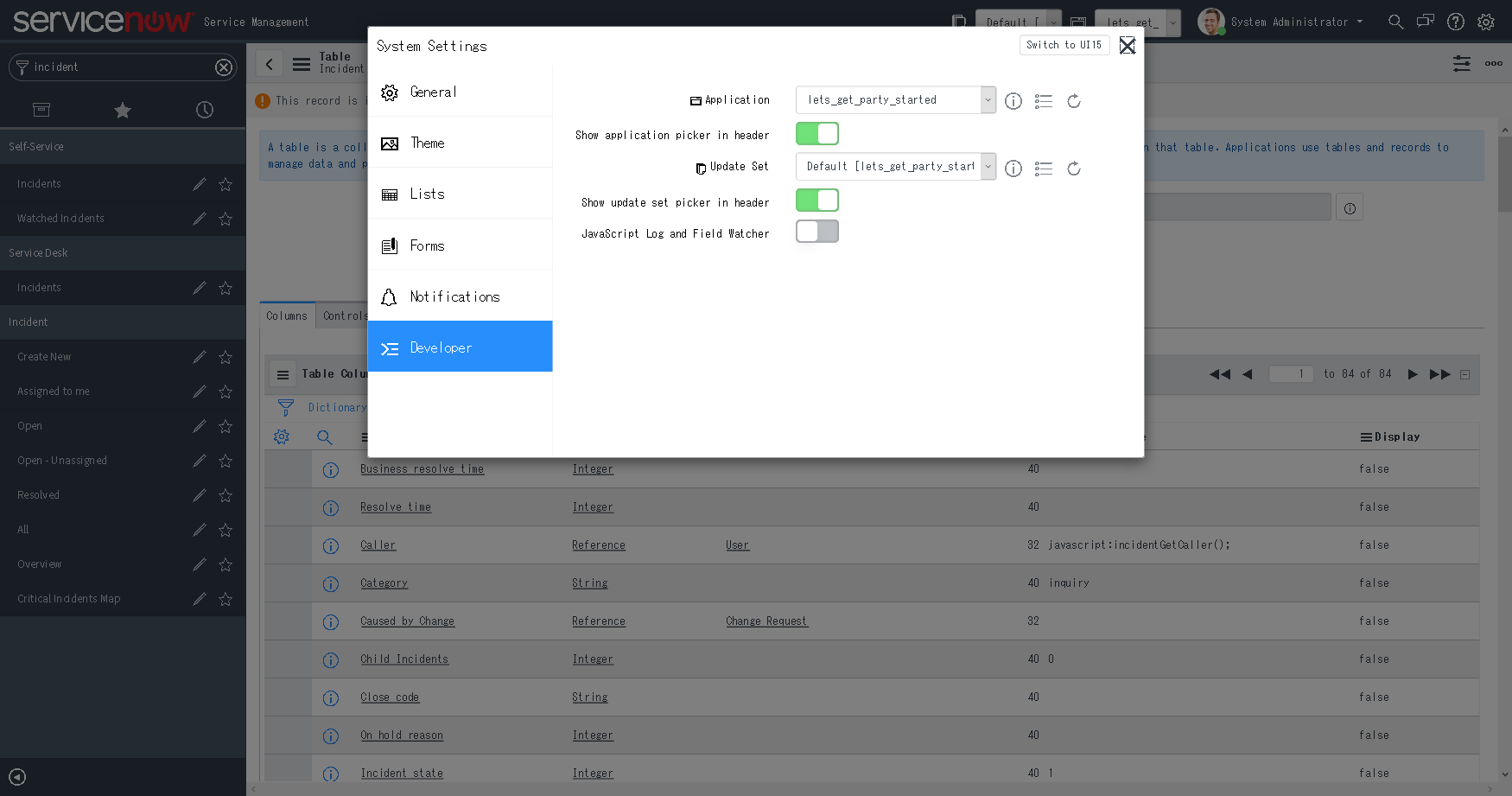Open the Lists settings section
The image size is (1512, 796).
[425, 194]
